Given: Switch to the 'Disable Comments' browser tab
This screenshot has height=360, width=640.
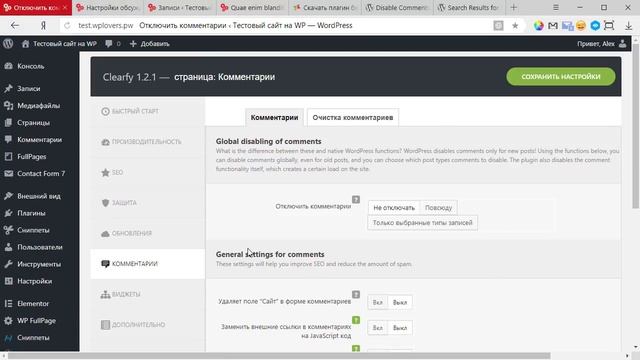Looking at the screenshot, I should tap(397, 7).
